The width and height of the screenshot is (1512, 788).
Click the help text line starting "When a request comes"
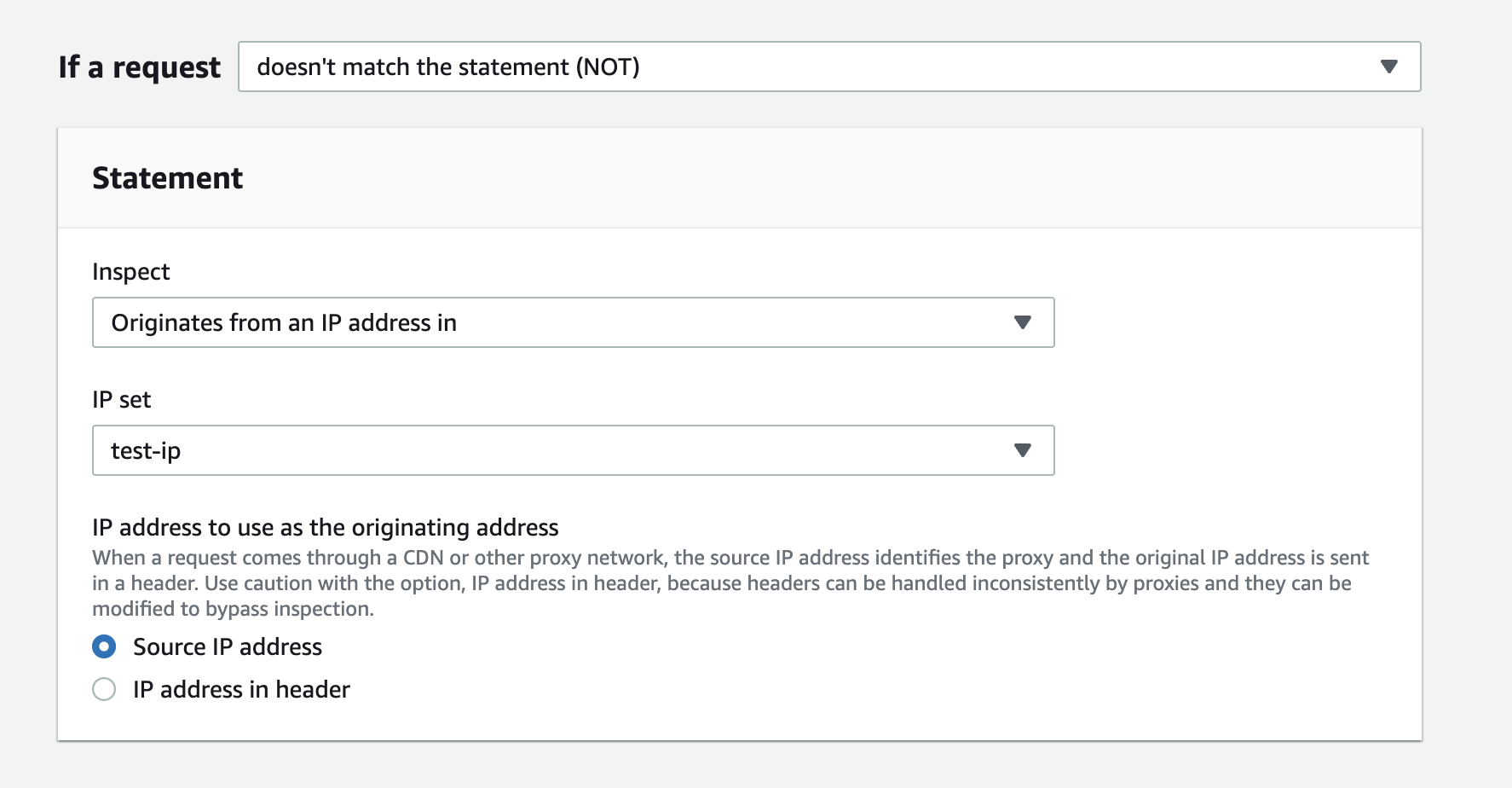[x=730, y=558]
